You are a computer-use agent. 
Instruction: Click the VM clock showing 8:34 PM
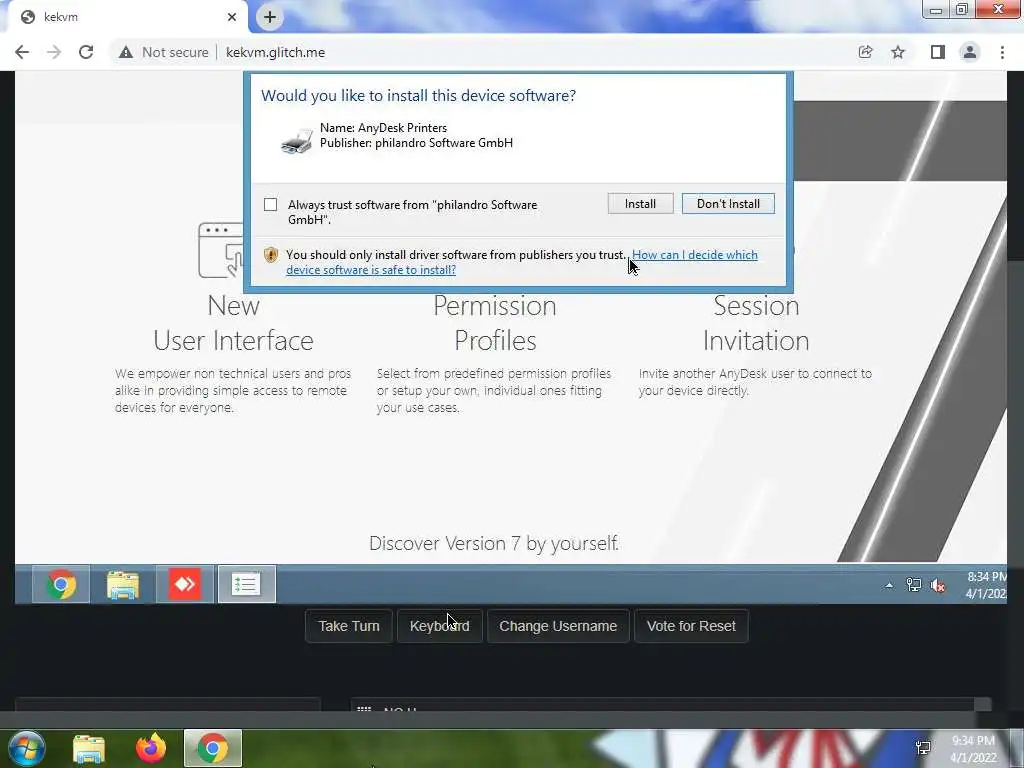tap(986, 585)
